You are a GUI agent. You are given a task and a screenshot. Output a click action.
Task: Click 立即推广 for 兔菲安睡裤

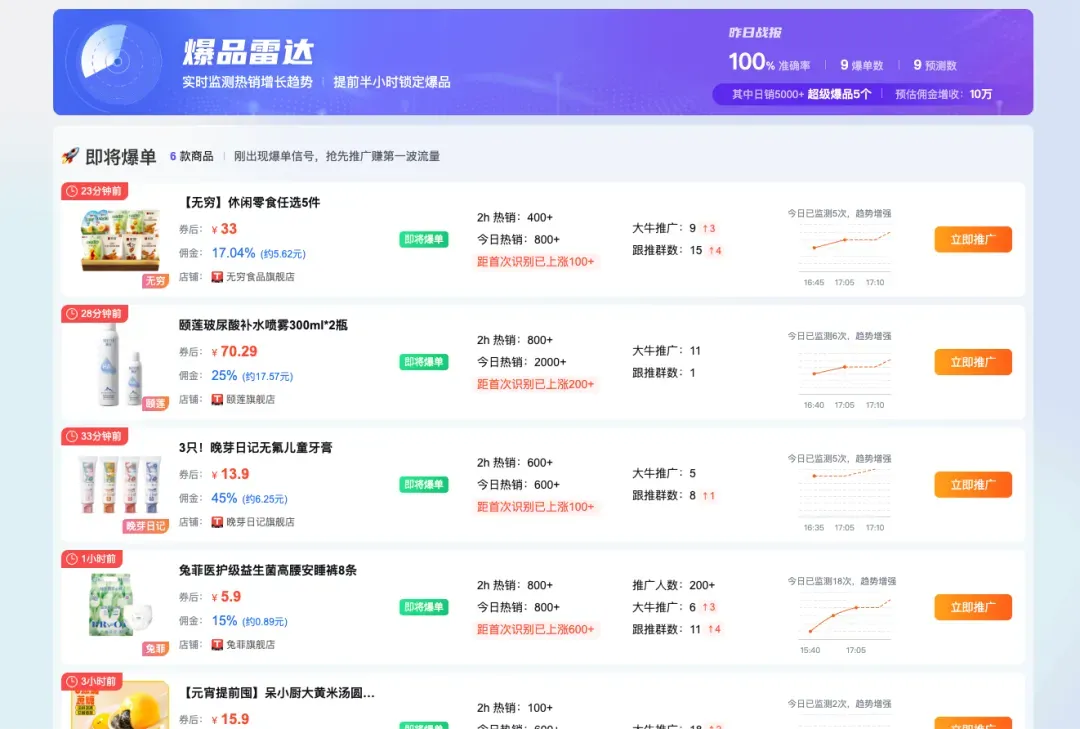[x=973, y=608]
